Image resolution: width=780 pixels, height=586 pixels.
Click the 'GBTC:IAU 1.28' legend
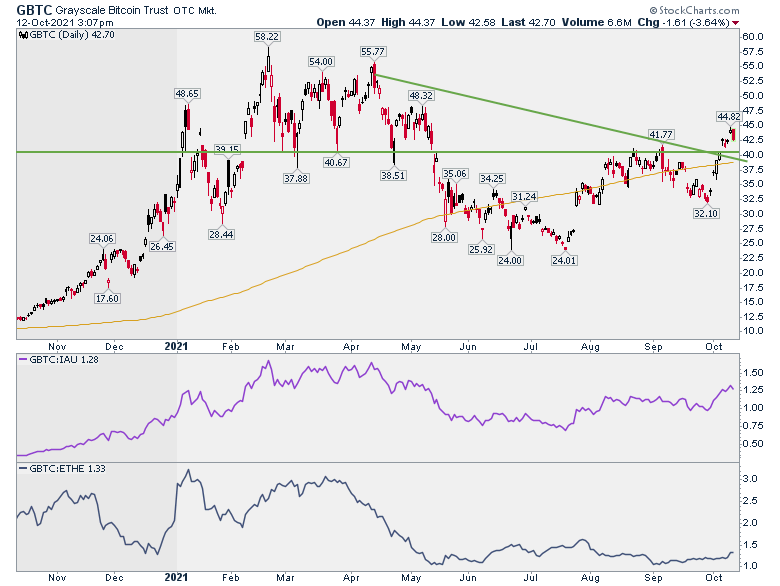(x=59, y=360)
